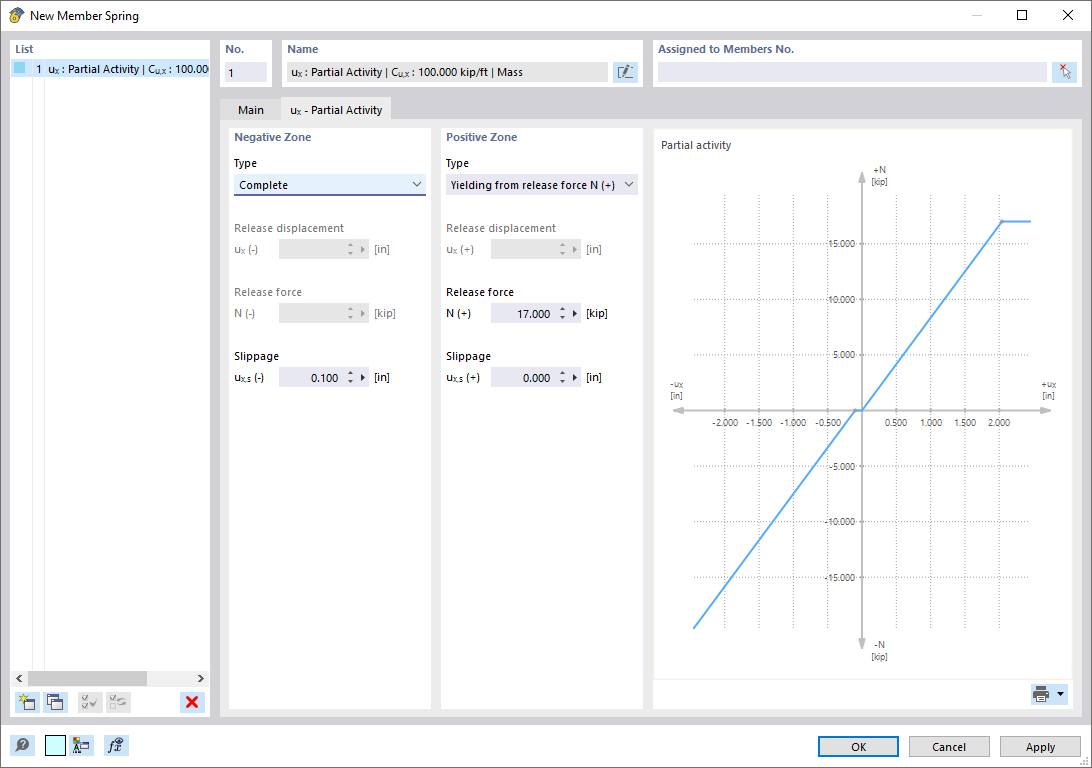Click the copy/duplicate item icon in List
1092x768 pixels.
[55, 702]
